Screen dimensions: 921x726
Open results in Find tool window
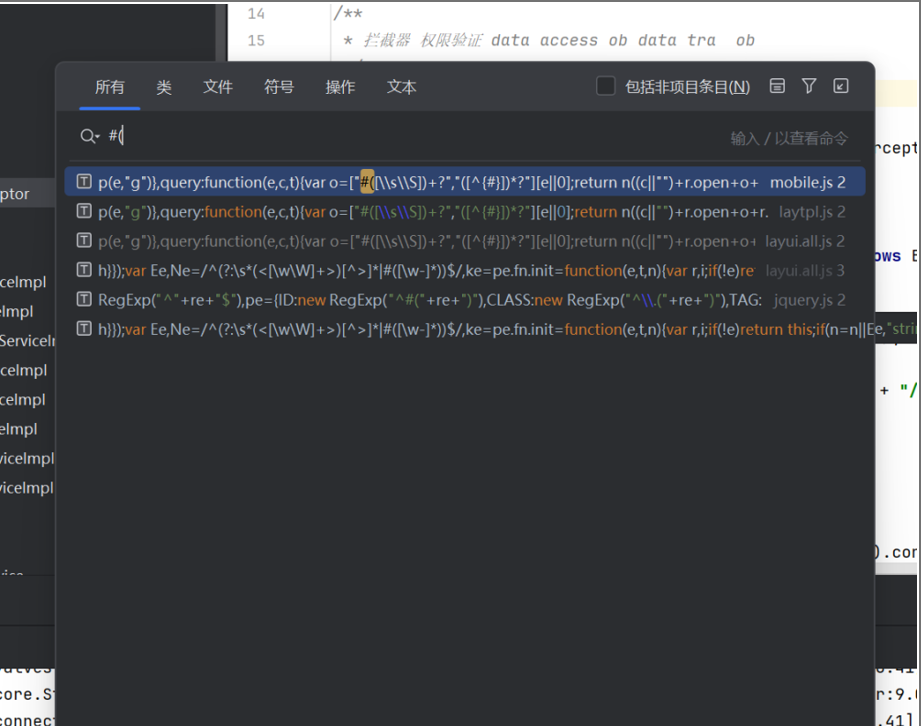pos(841,86)
